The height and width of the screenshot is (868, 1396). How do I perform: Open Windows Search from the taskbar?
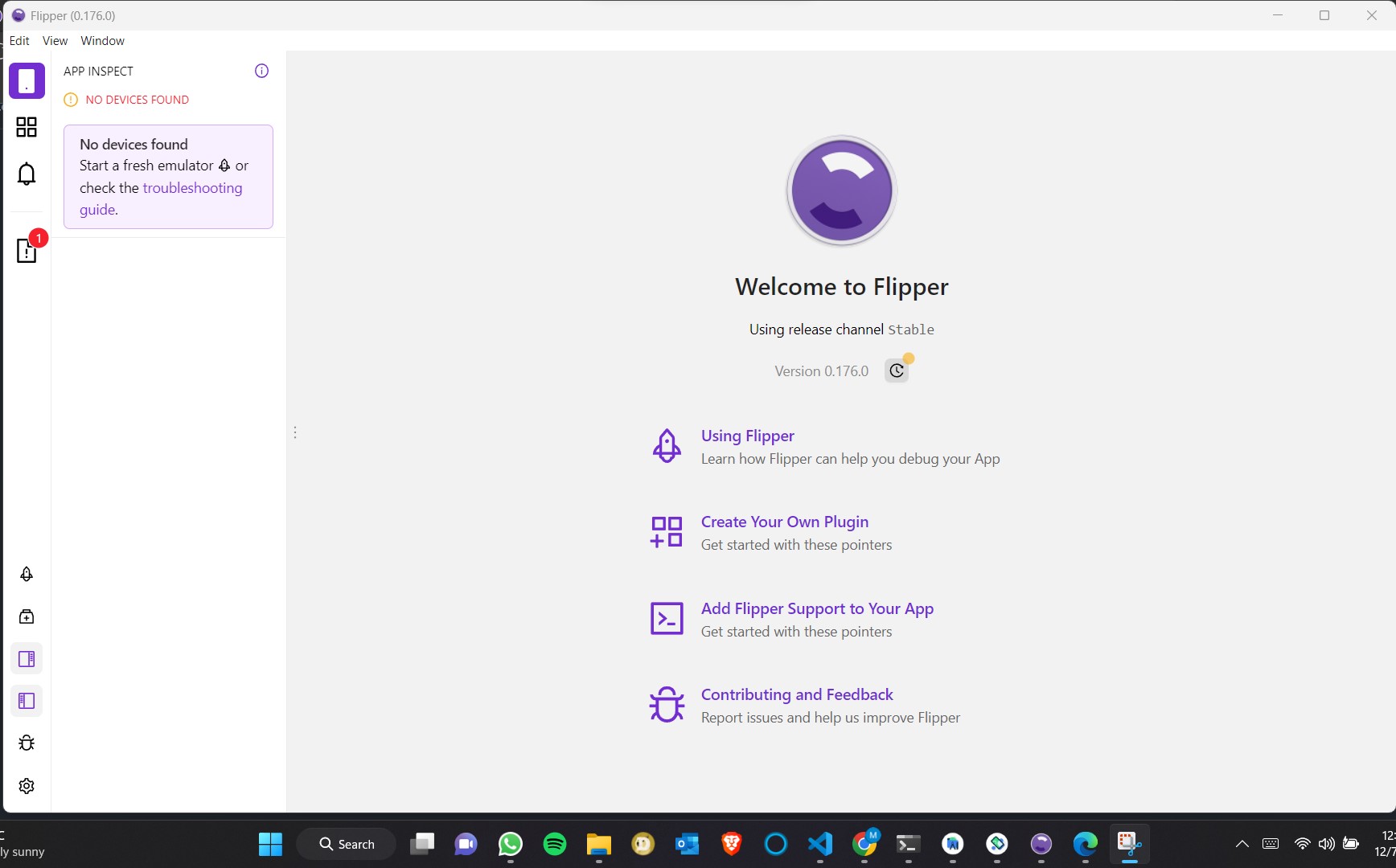click(x=347, y=844)
